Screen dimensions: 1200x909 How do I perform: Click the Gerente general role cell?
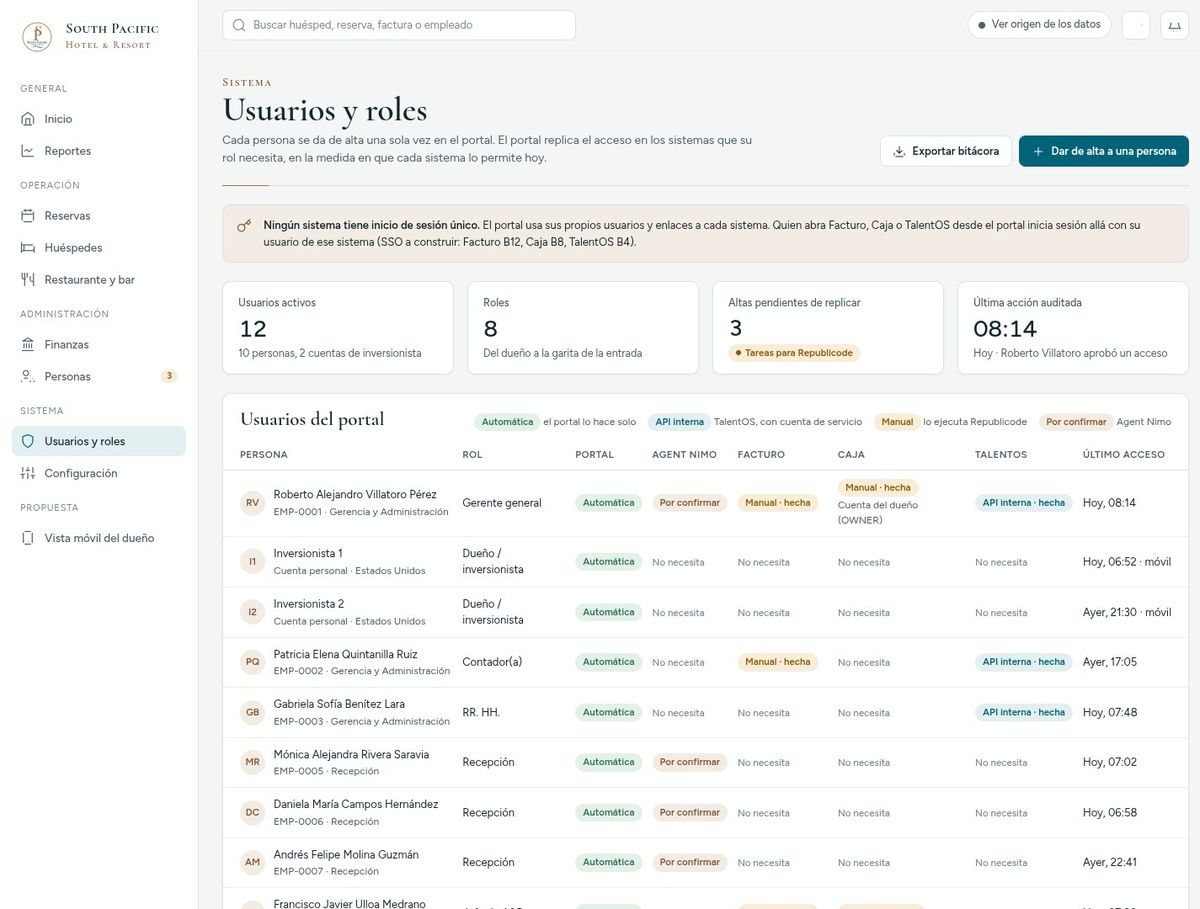click(x=502, y=503)
